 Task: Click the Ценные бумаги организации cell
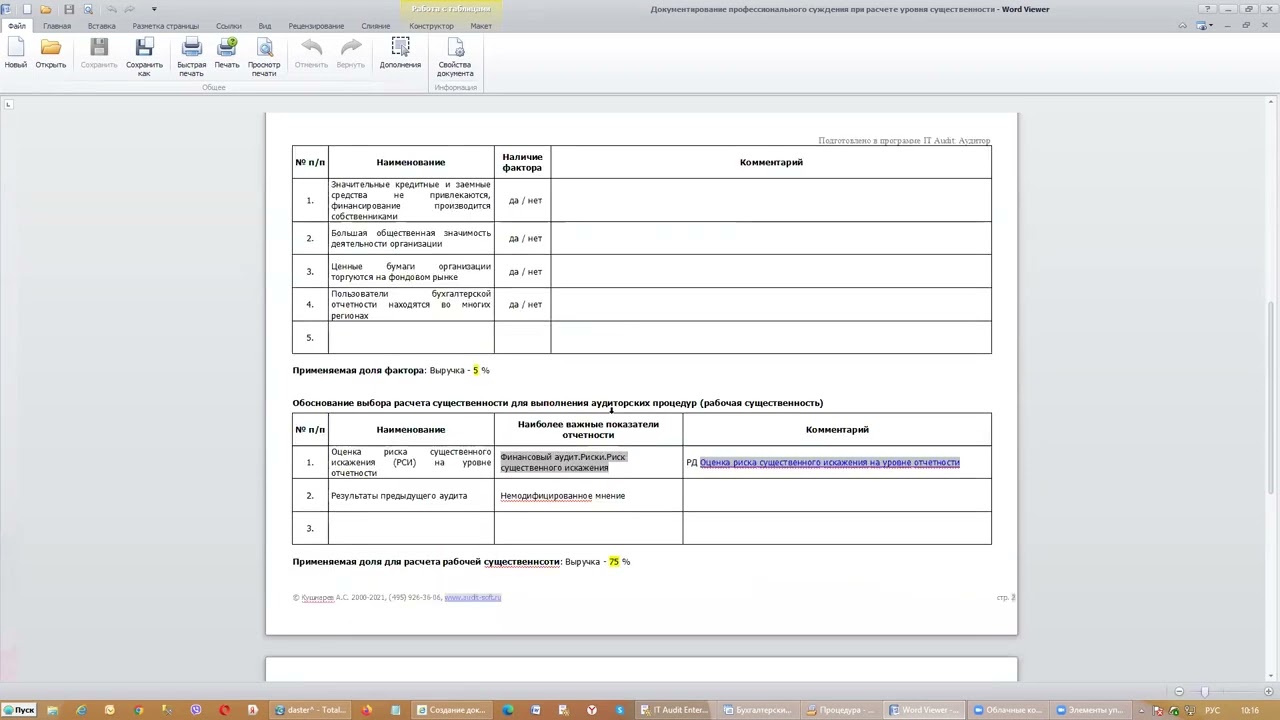411,271
